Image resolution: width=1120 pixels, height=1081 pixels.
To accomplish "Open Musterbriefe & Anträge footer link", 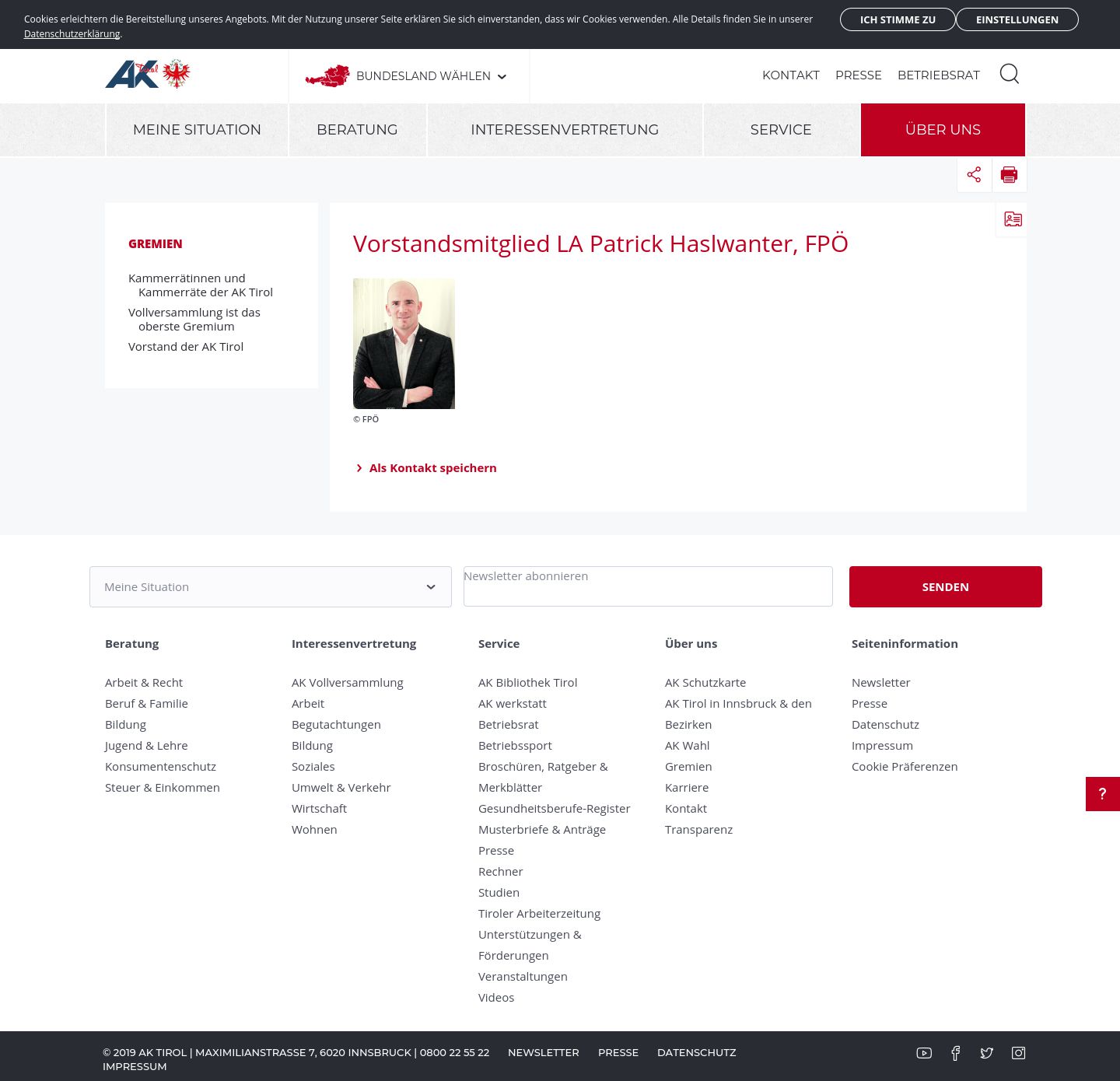I will pos(542,829).
